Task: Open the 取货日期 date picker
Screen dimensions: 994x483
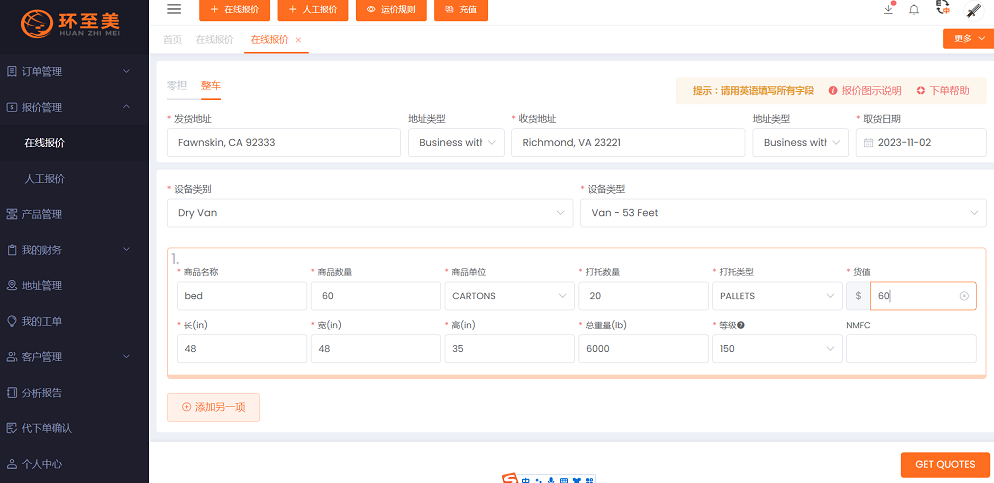Action: [920, 143]
